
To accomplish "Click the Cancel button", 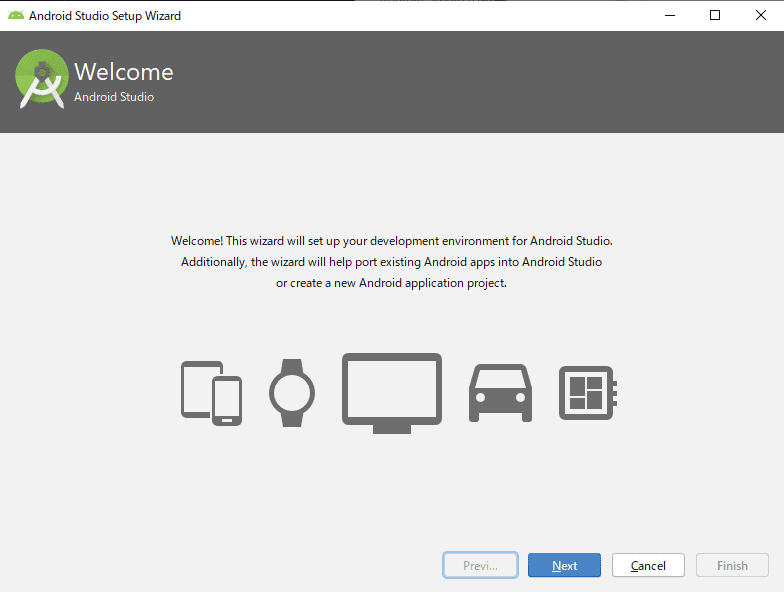I will [648, 566].
